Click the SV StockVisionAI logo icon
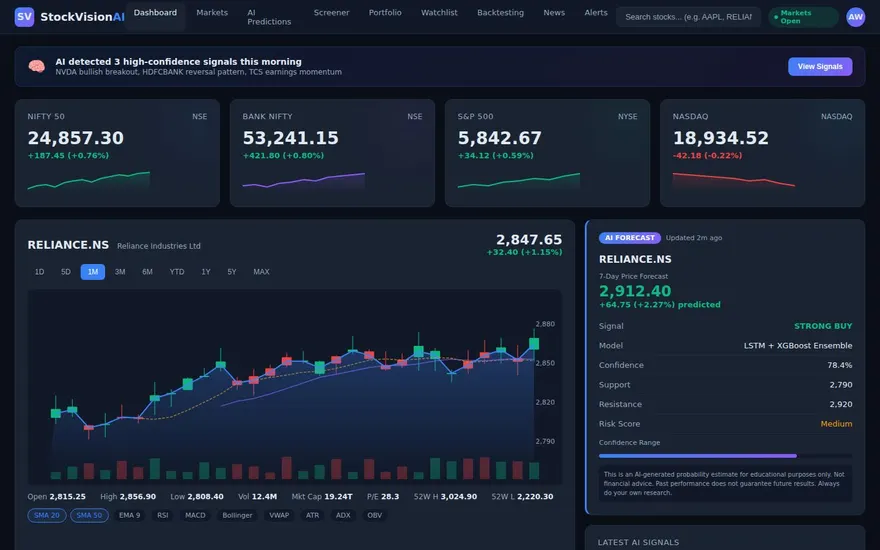 pyautogui.click(x=24, y=17)
